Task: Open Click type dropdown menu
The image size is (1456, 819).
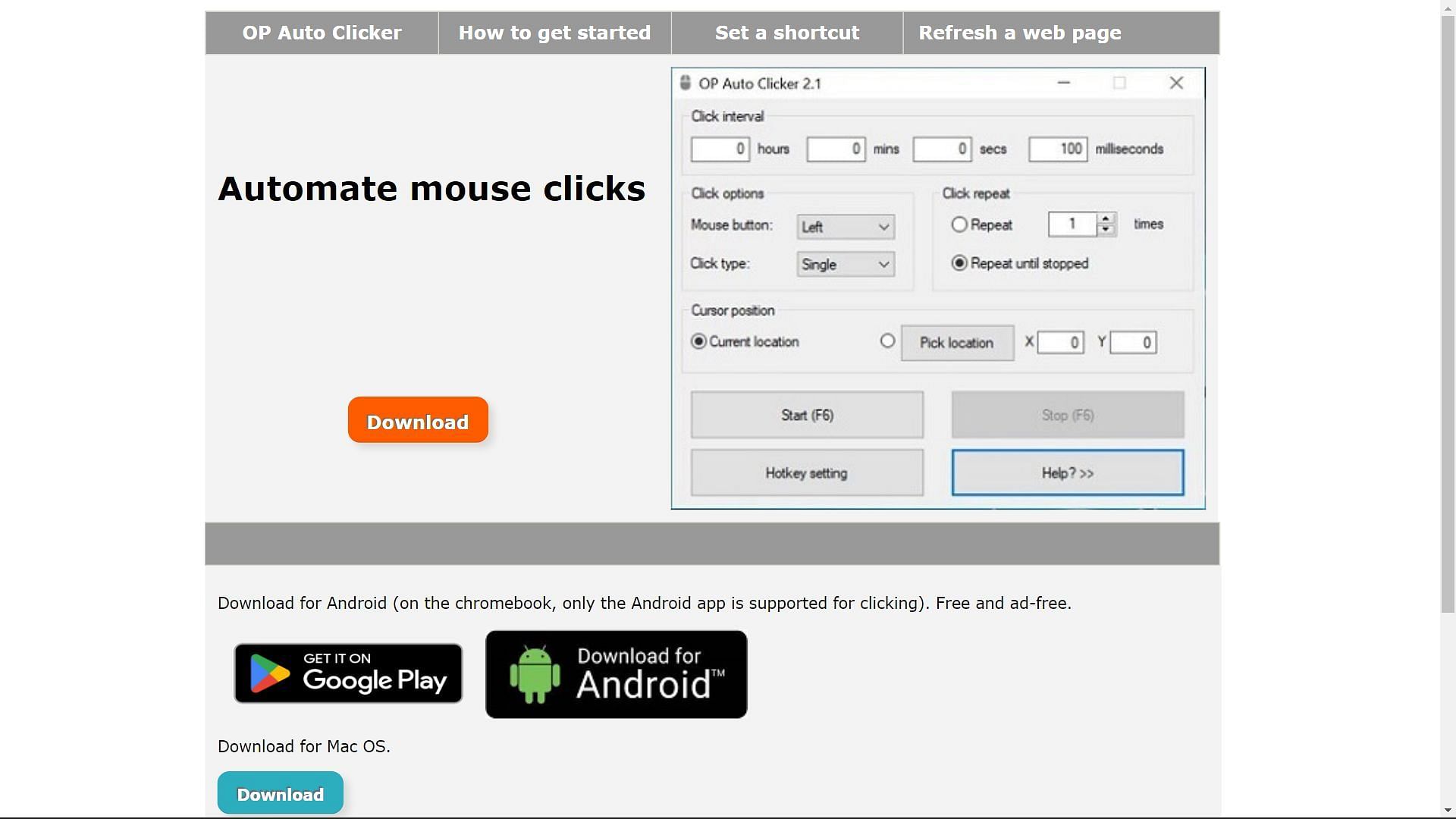Action: pyautogui.click(x=844, y=264)
